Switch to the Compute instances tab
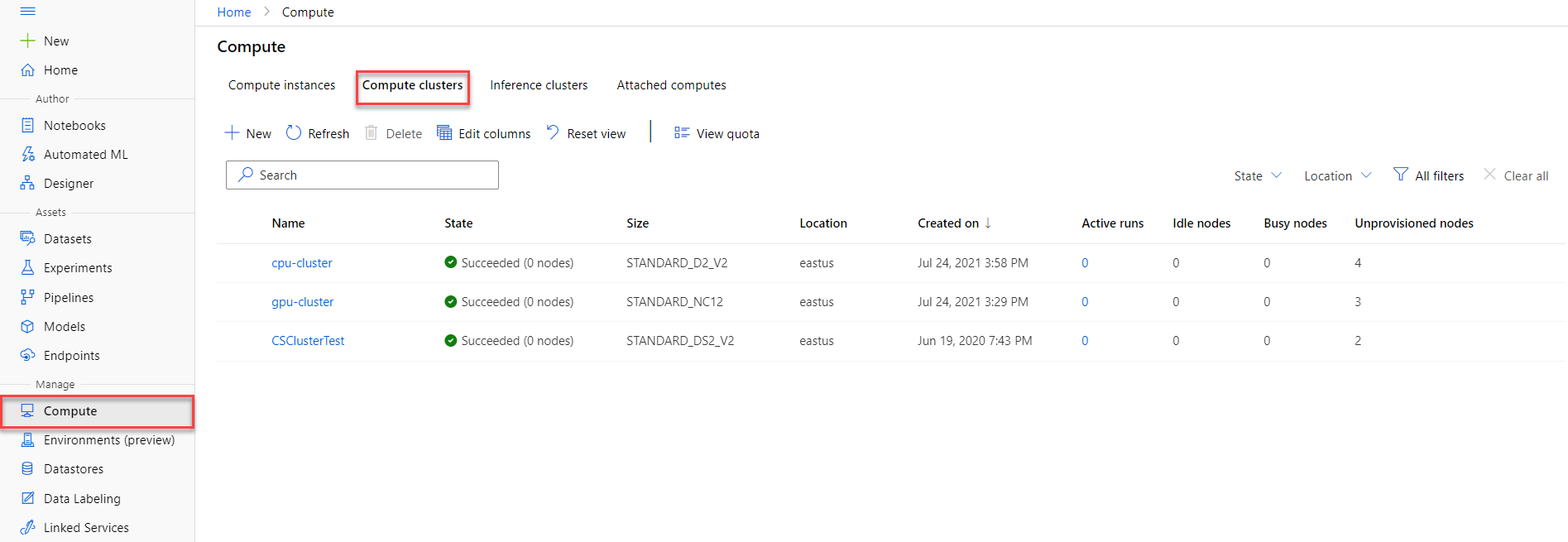Viewport: 1568px width, 542px height. click(x=282, y=85)
